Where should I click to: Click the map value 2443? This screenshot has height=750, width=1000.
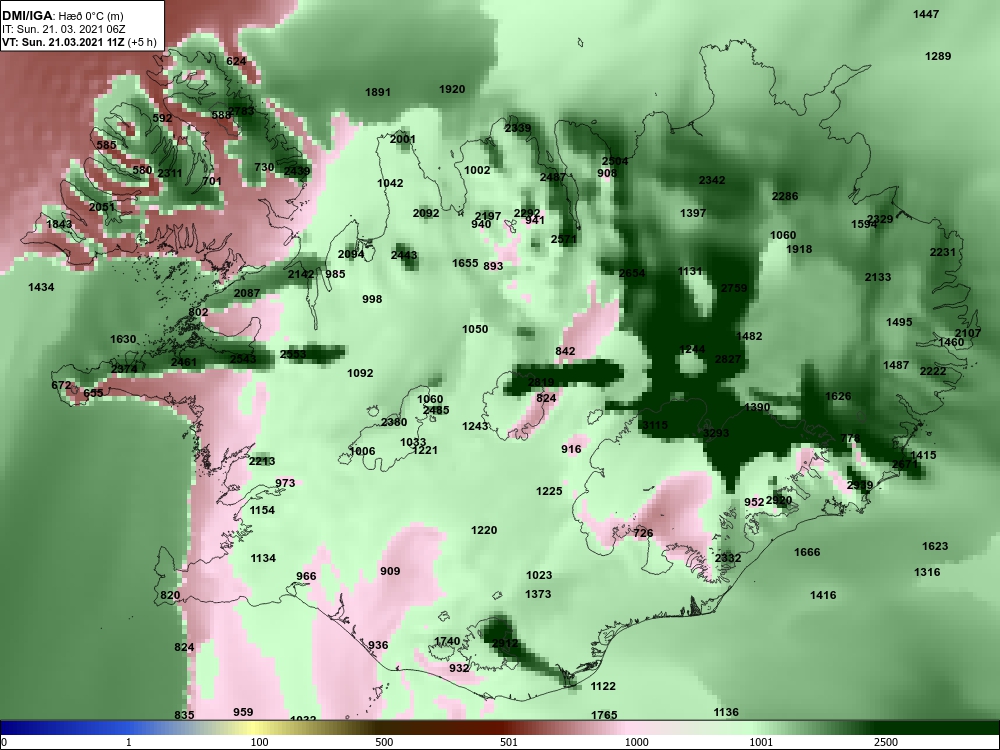coord(404,255)
